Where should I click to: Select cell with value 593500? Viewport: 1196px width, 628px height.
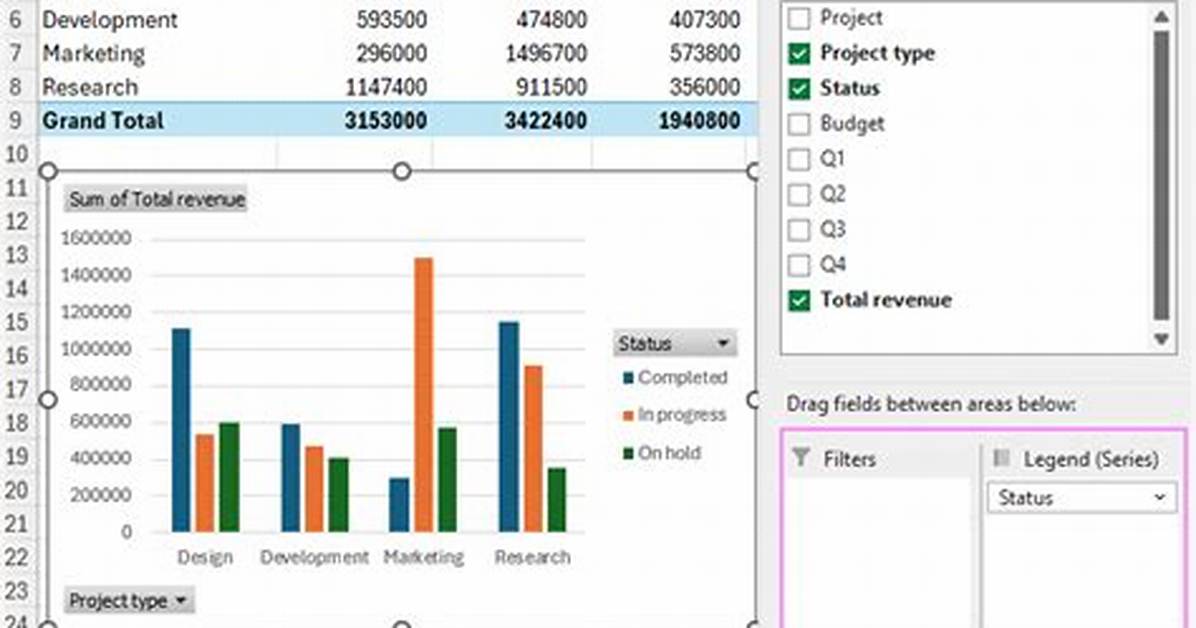391,20
